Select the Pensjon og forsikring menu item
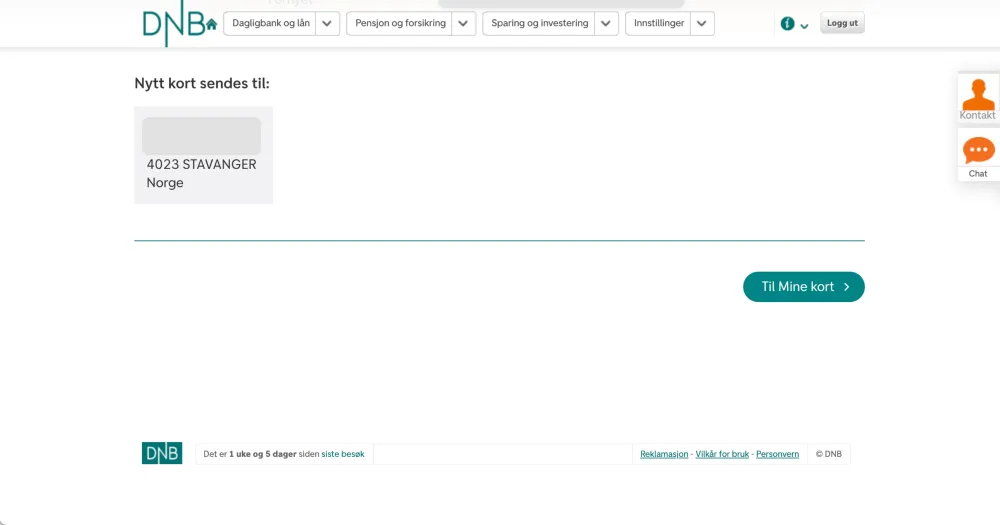The width and height of the screenshot is (1000, 525). click(400, 24)
